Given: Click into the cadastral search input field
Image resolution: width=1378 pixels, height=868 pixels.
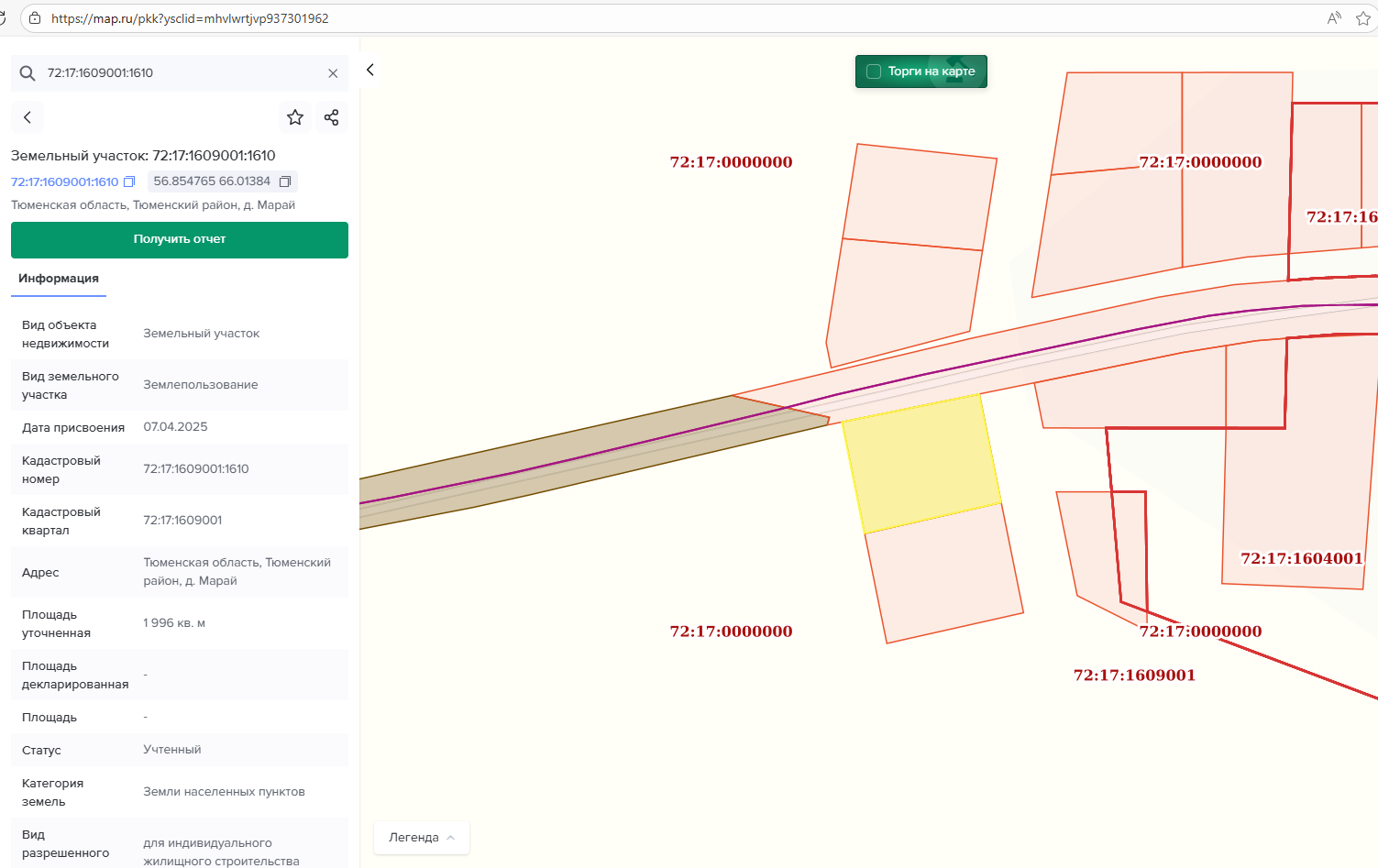Looking at the screenshot, I should pos(179,73).
